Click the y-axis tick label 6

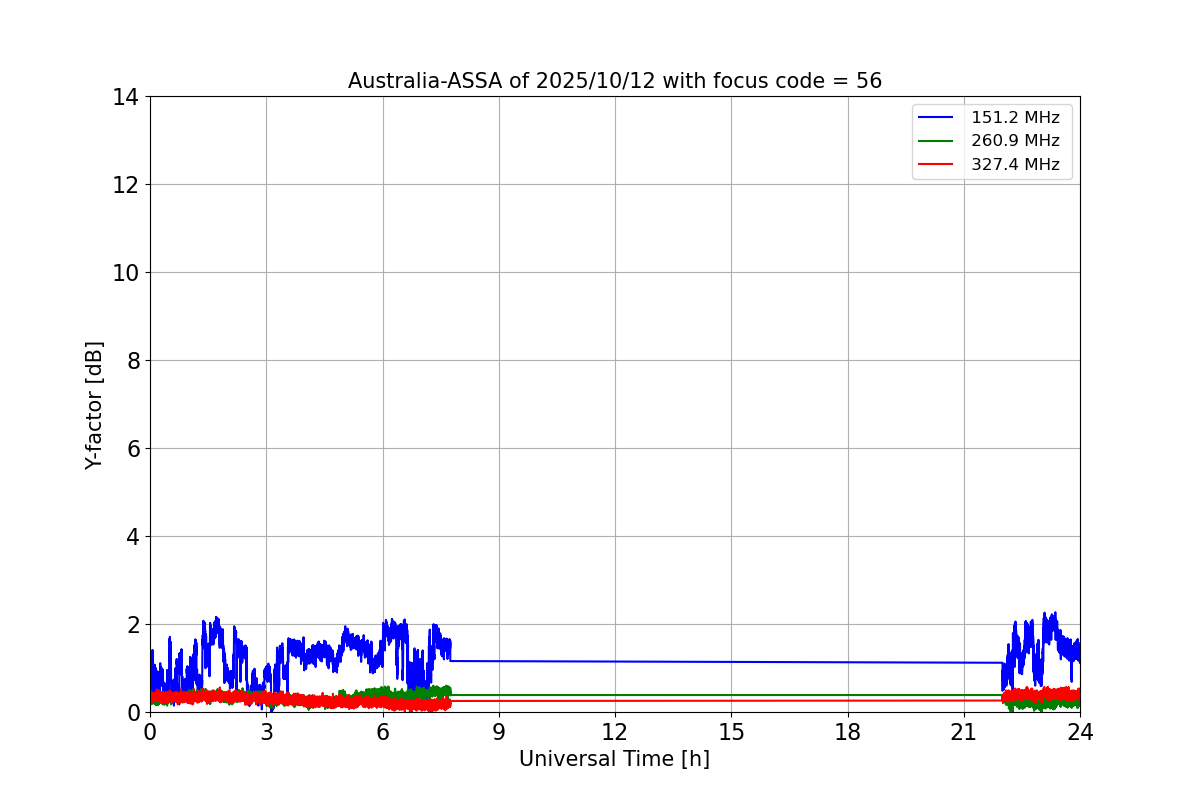[x=132, y=449]
